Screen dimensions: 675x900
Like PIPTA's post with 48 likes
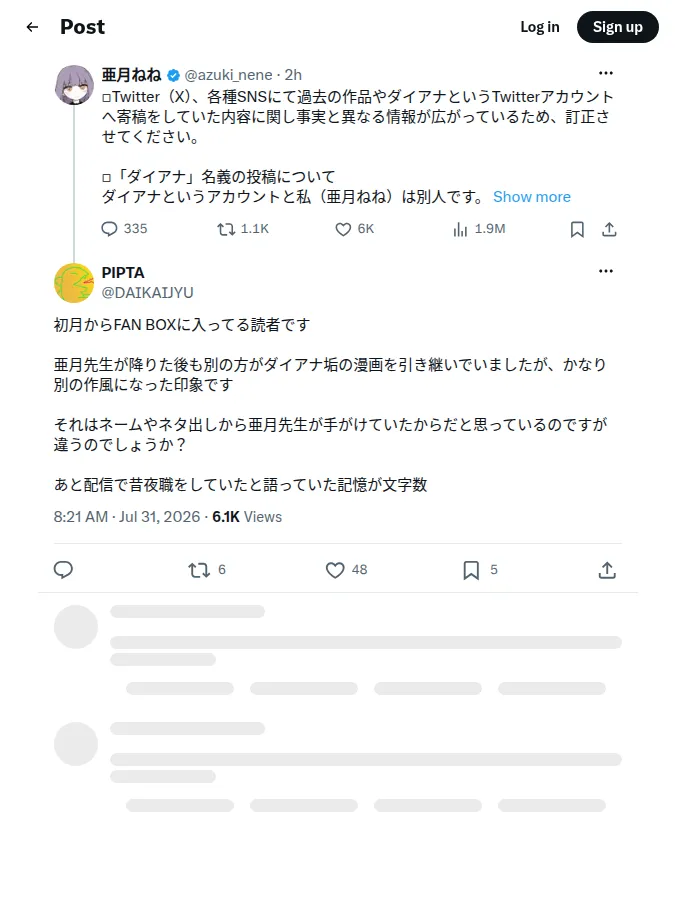point(335,570)
